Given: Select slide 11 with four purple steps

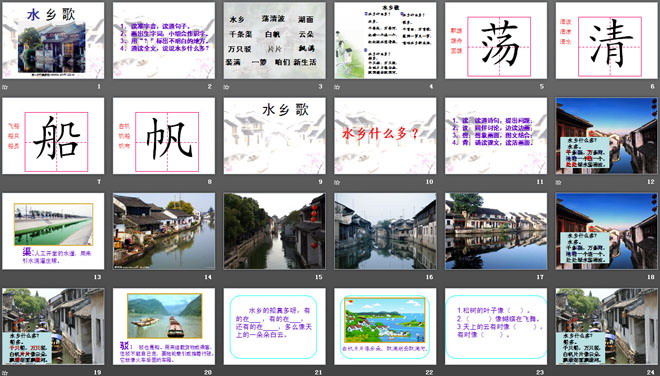Looking at the screenshot, I should pyautogui.click(x=496, y=136).
